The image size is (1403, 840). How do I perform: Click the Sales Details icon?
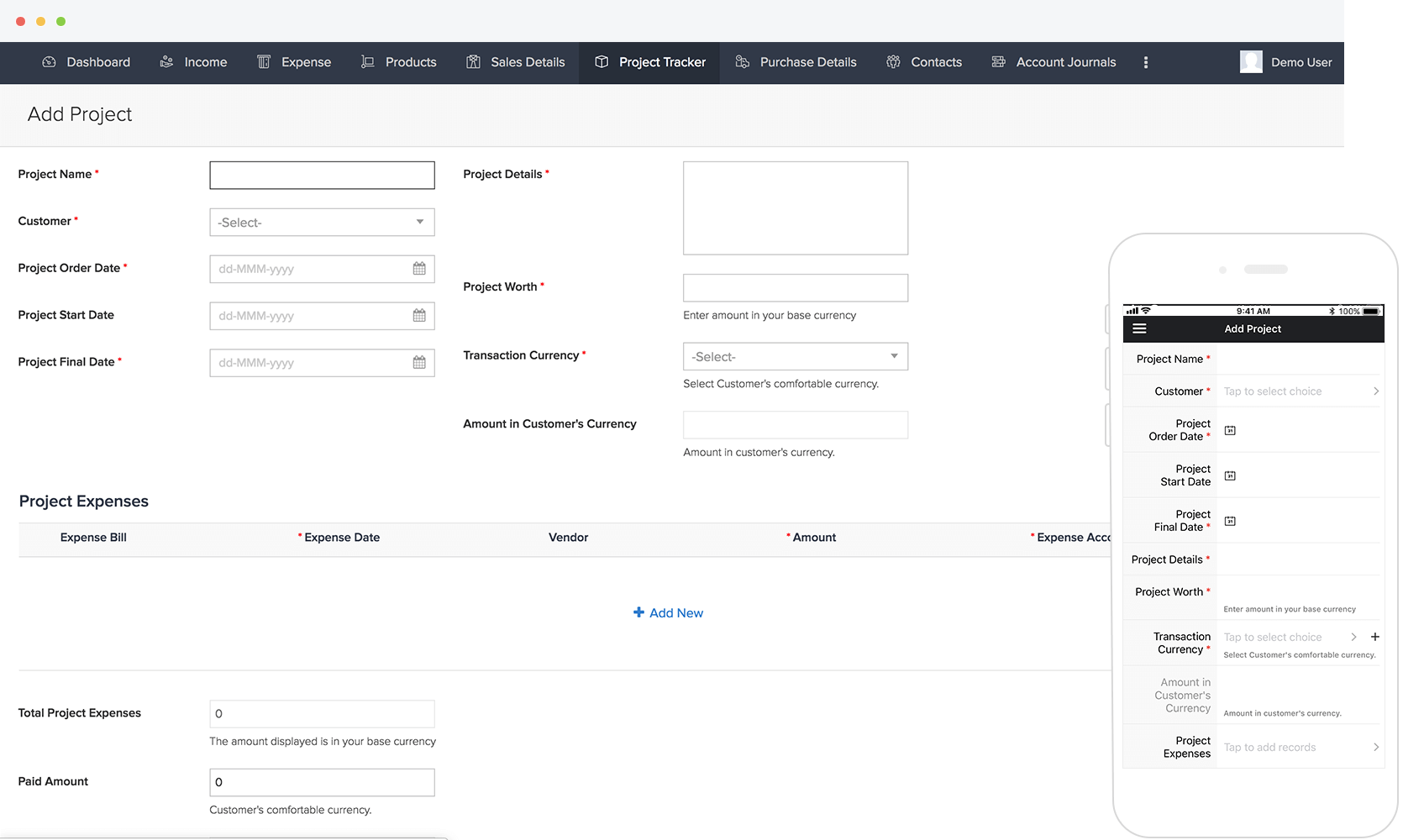474,62
